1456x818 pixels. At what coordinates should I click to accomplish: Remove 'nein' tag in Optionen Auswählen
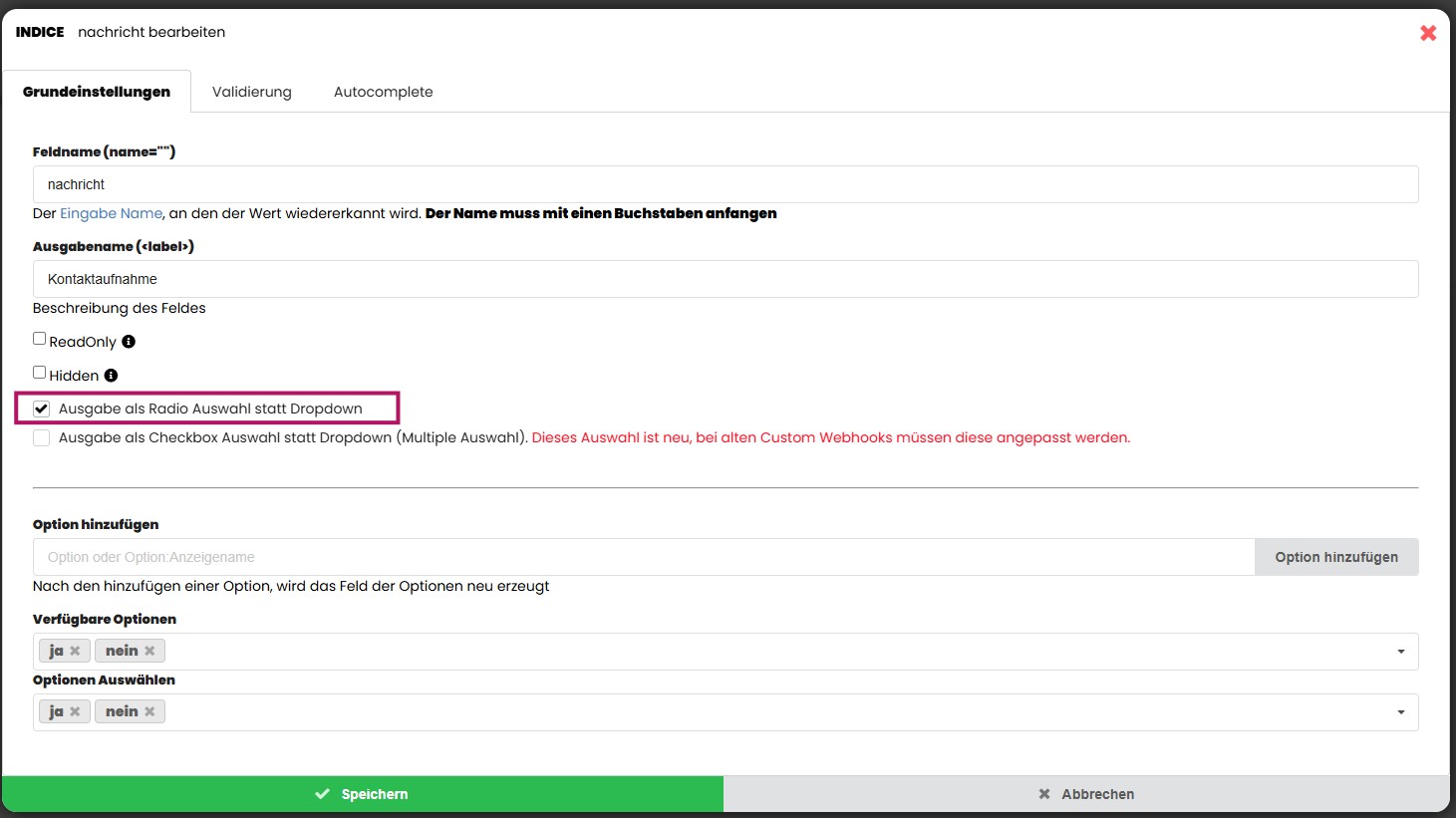(149, 712)
